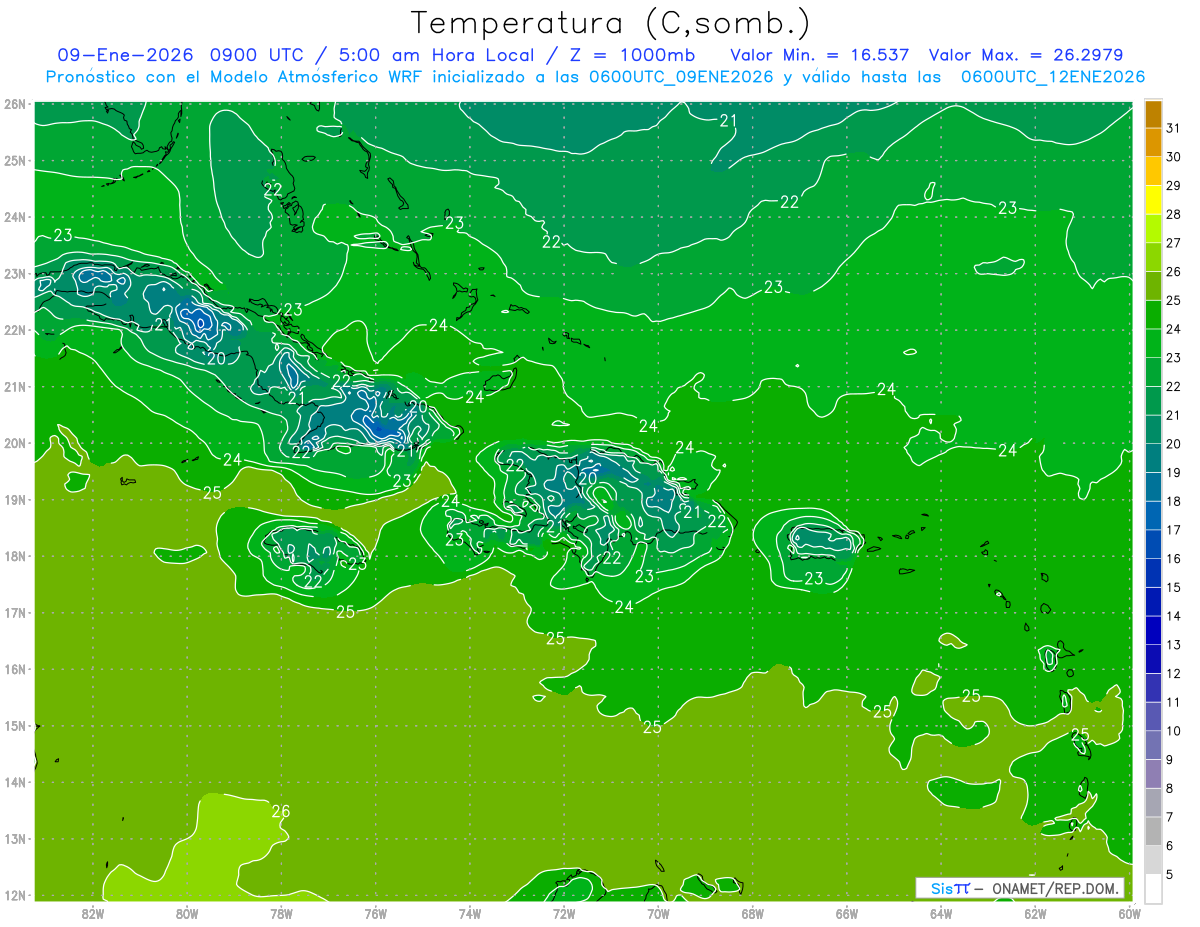Click the "19N" latitude axis label

tap(15, 499)
